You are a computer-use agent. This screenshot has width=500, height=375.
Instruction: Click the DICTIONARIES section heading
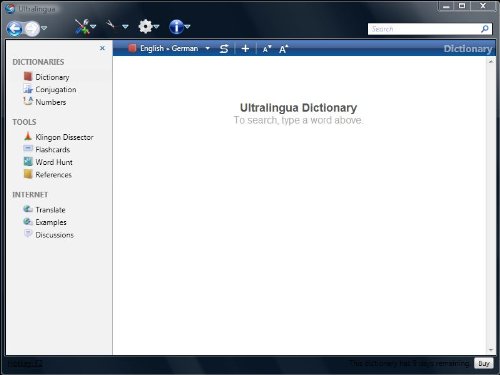click(38, 62)
